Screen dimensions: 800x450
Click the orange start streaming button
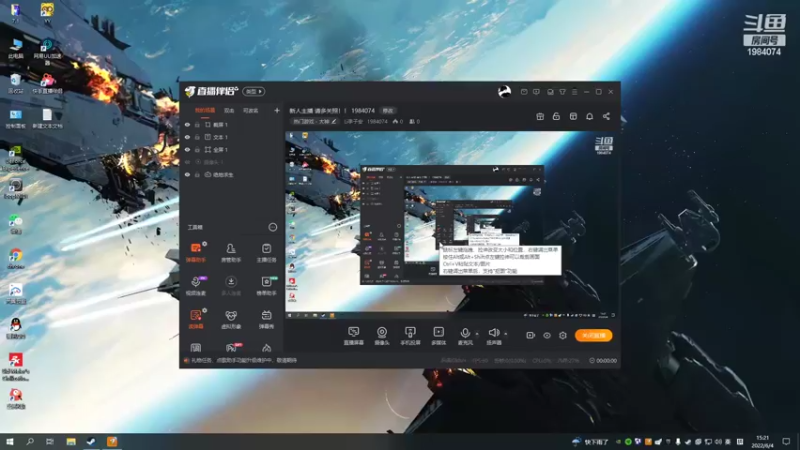tap(593, 335)
